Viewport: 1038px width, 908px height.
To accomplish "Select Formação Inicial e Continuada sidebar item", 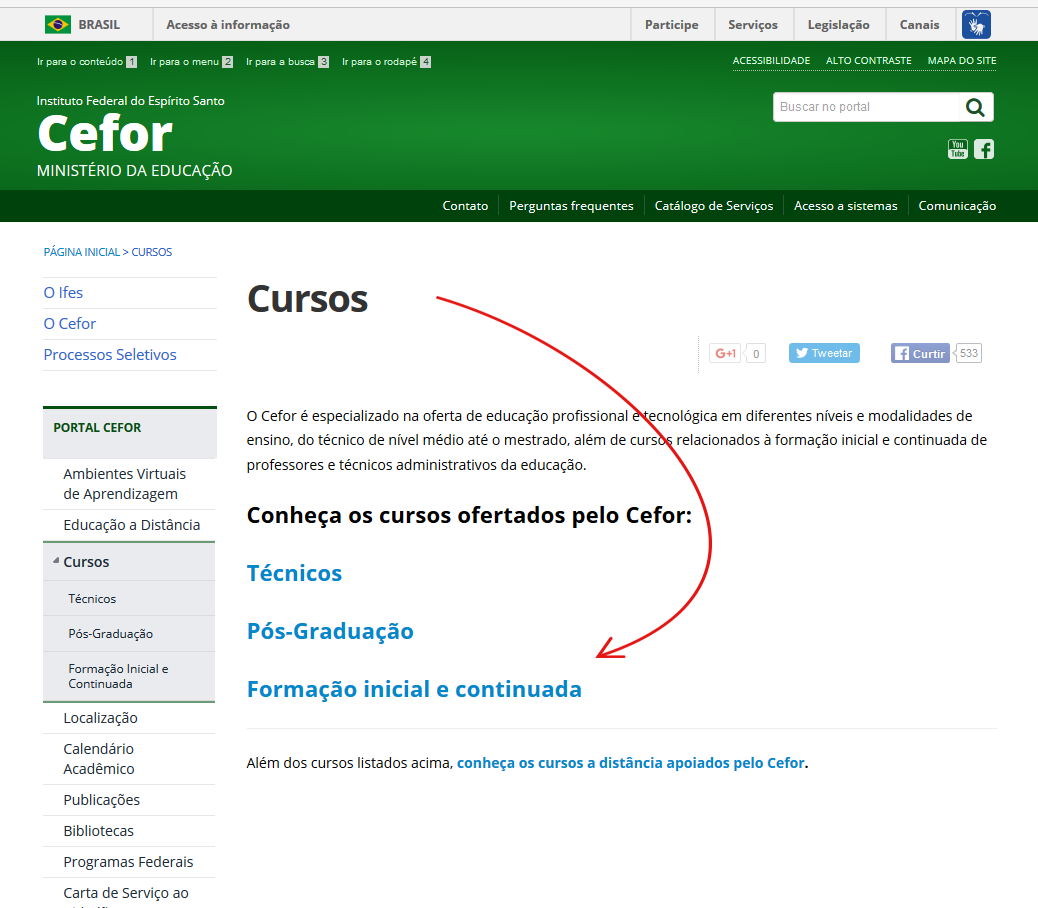I will 118,676.
